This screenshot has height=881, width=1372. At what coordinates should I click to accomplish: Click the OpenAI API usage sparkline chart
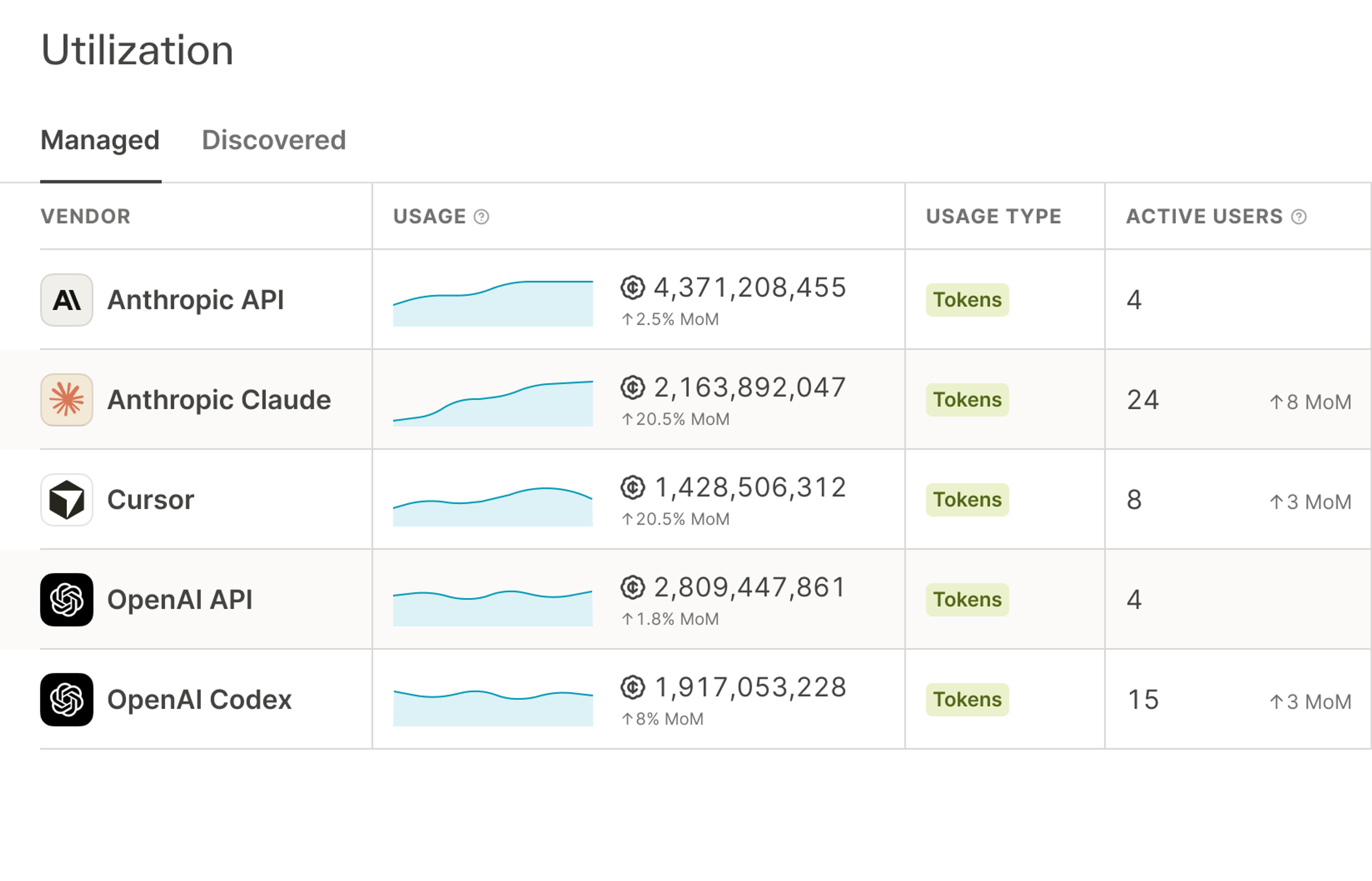[x=493, y=608]
